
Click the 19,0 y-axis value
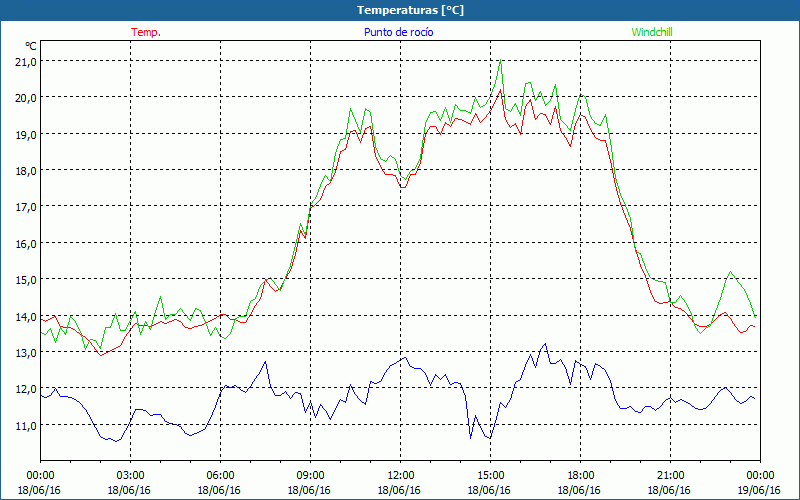click(27, 134)
